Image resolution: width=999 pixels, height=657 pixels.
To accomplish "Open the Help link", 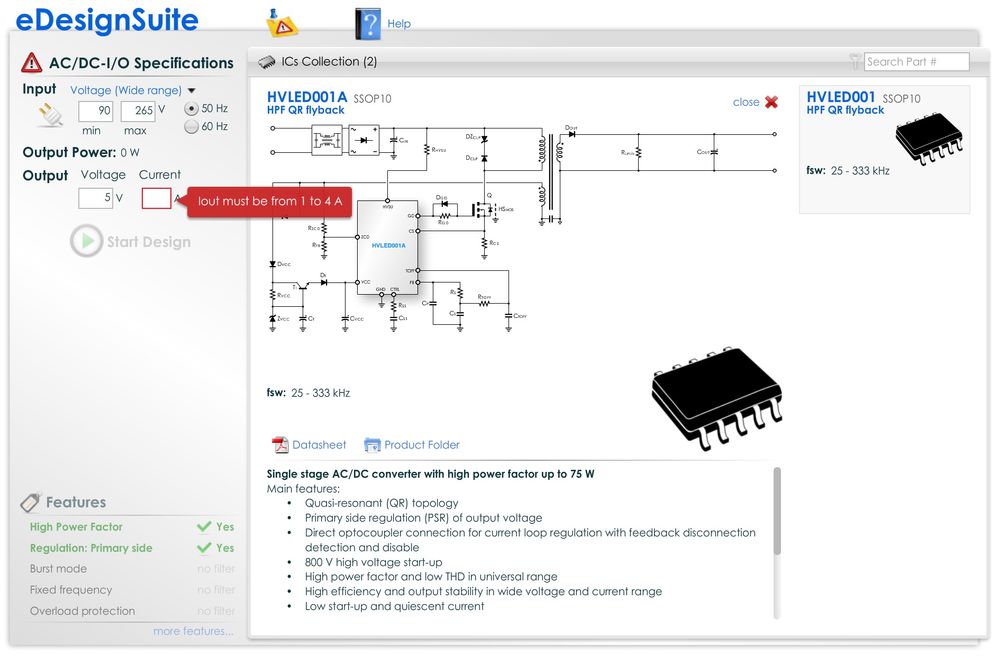I will point(399,24).
